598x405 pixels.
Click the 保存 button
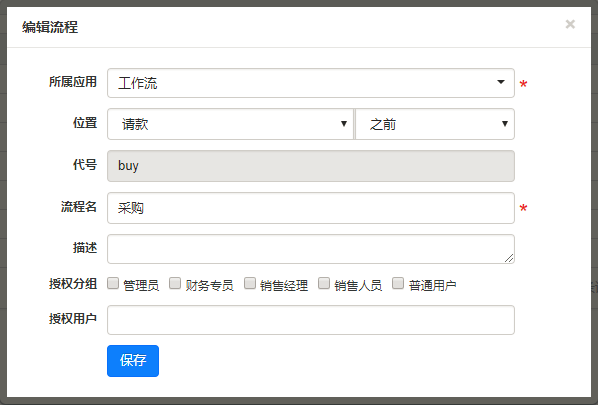(133, 361)
